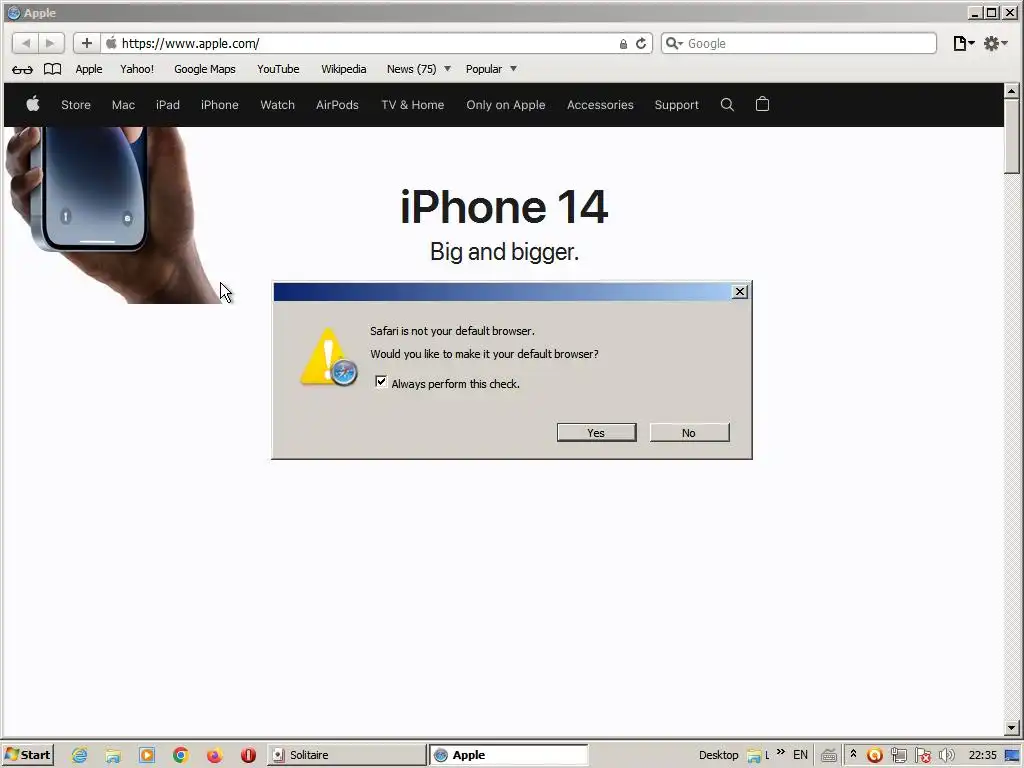Click the page scrollbar up arrow
Screen dimensions: 1024x768
[x=1012, y=91]
